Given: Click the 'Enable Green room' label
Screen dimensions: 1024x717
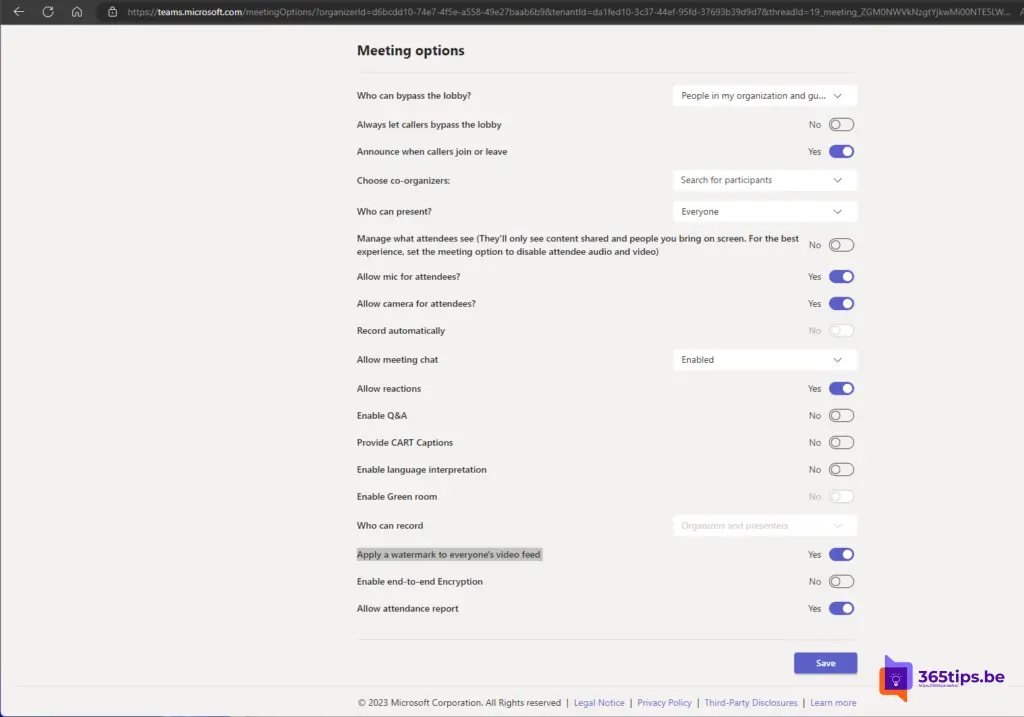Looking at the screenshot, I should pyautogui.click(x=396, y=496).
